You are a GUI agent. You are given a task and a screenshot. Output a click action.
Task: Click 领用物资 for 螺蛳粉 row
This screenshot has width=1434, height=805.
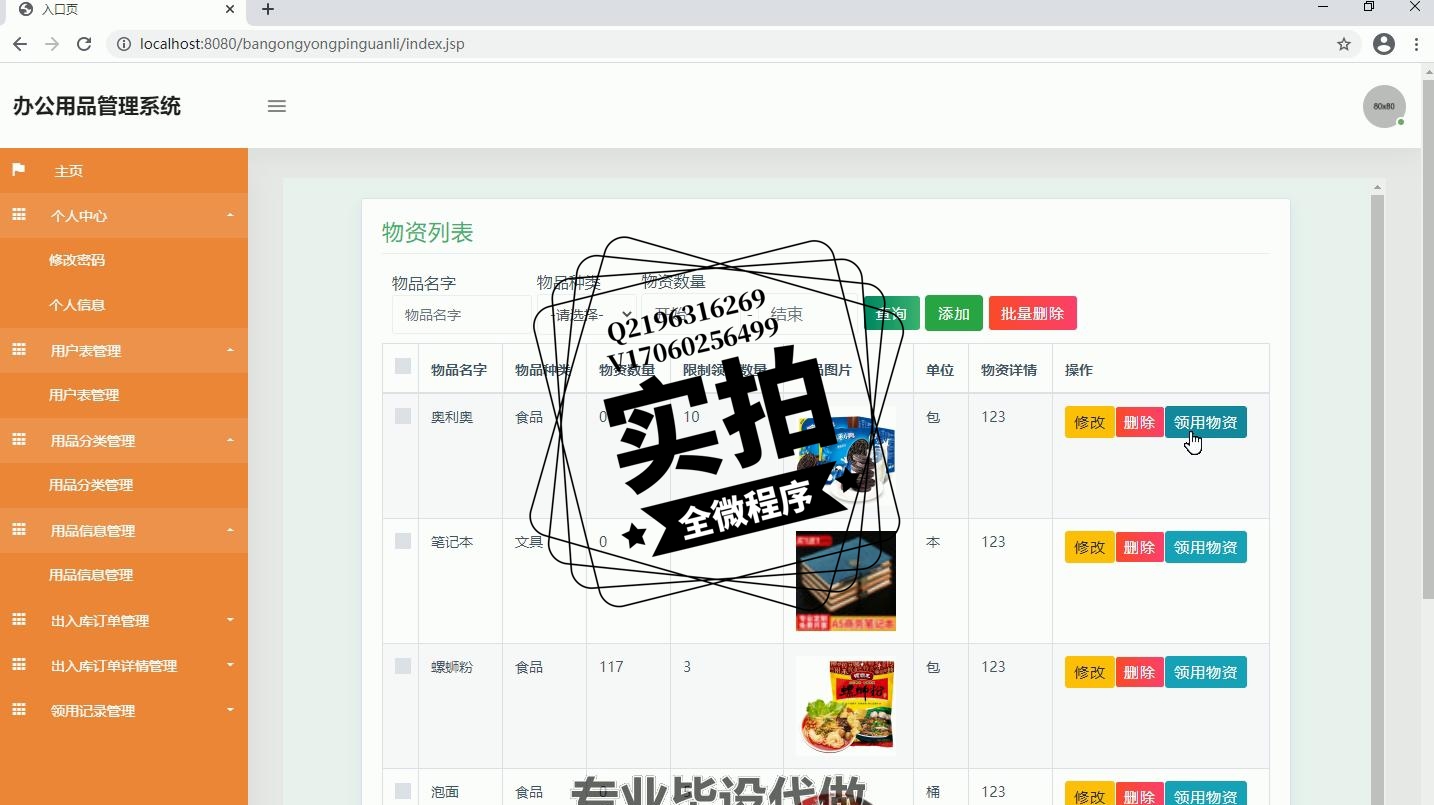point(1205,672)
